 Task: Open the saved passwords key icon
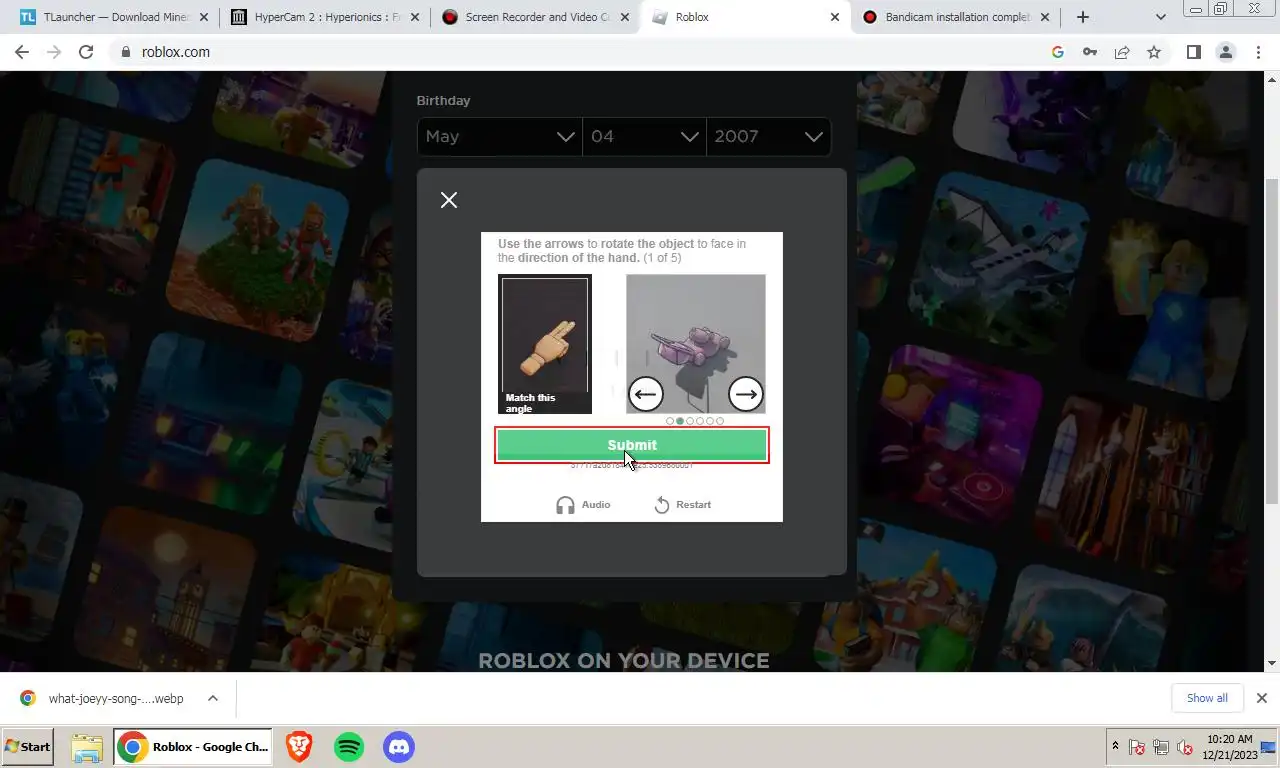click(1090, 52)
